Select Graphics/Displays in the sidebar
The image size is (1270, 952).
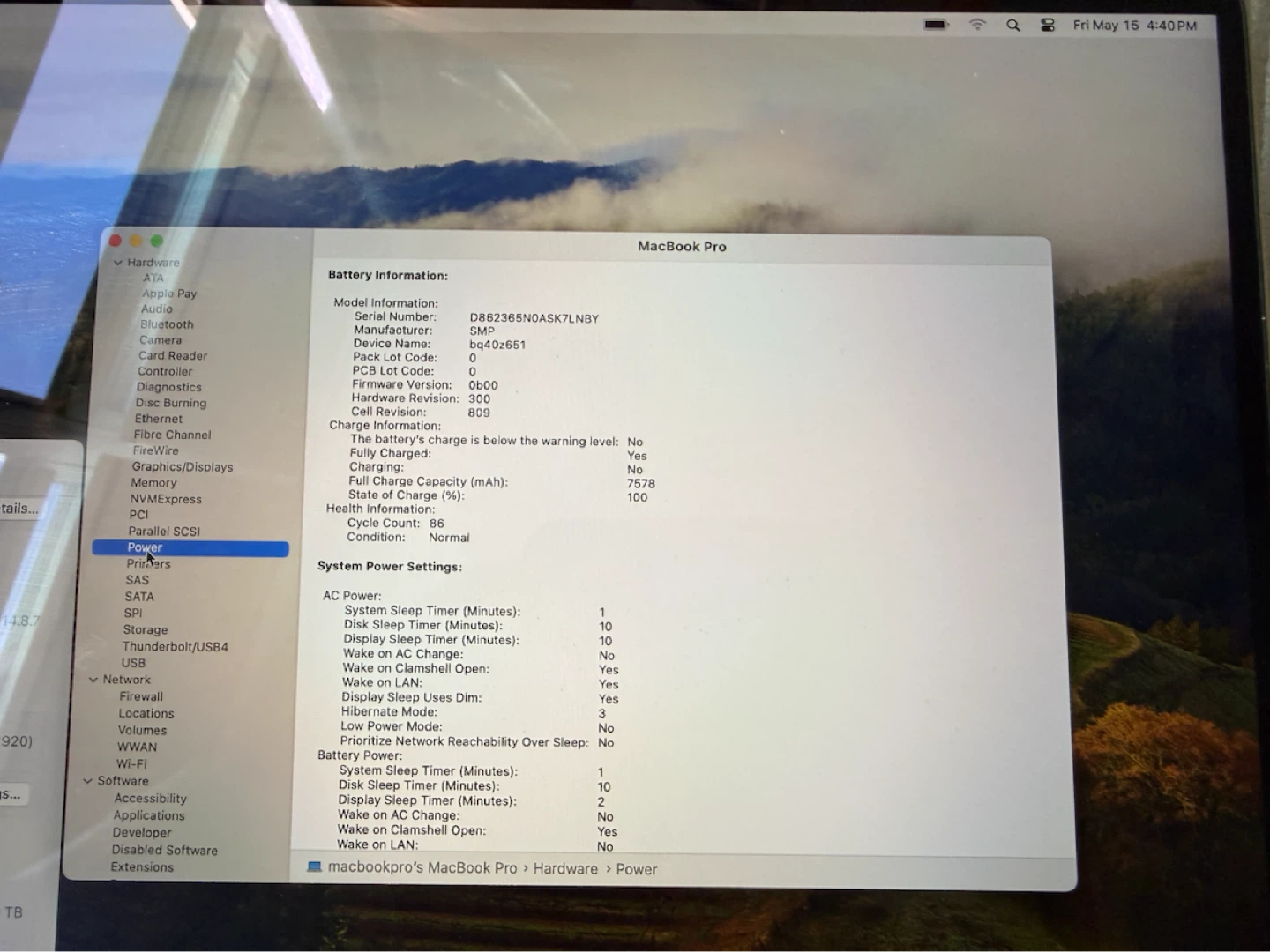point(183,467)
